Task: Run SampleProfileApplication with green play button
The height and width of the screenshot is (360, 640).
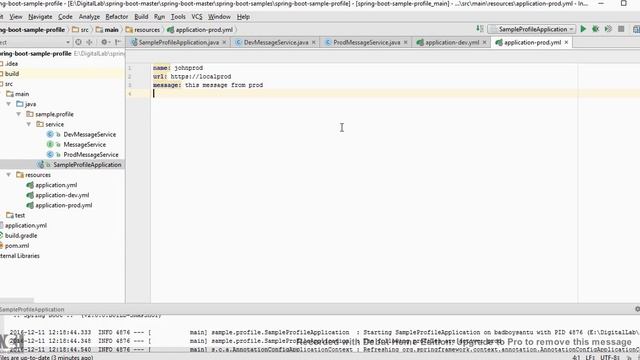Action: tap(583, 29)
